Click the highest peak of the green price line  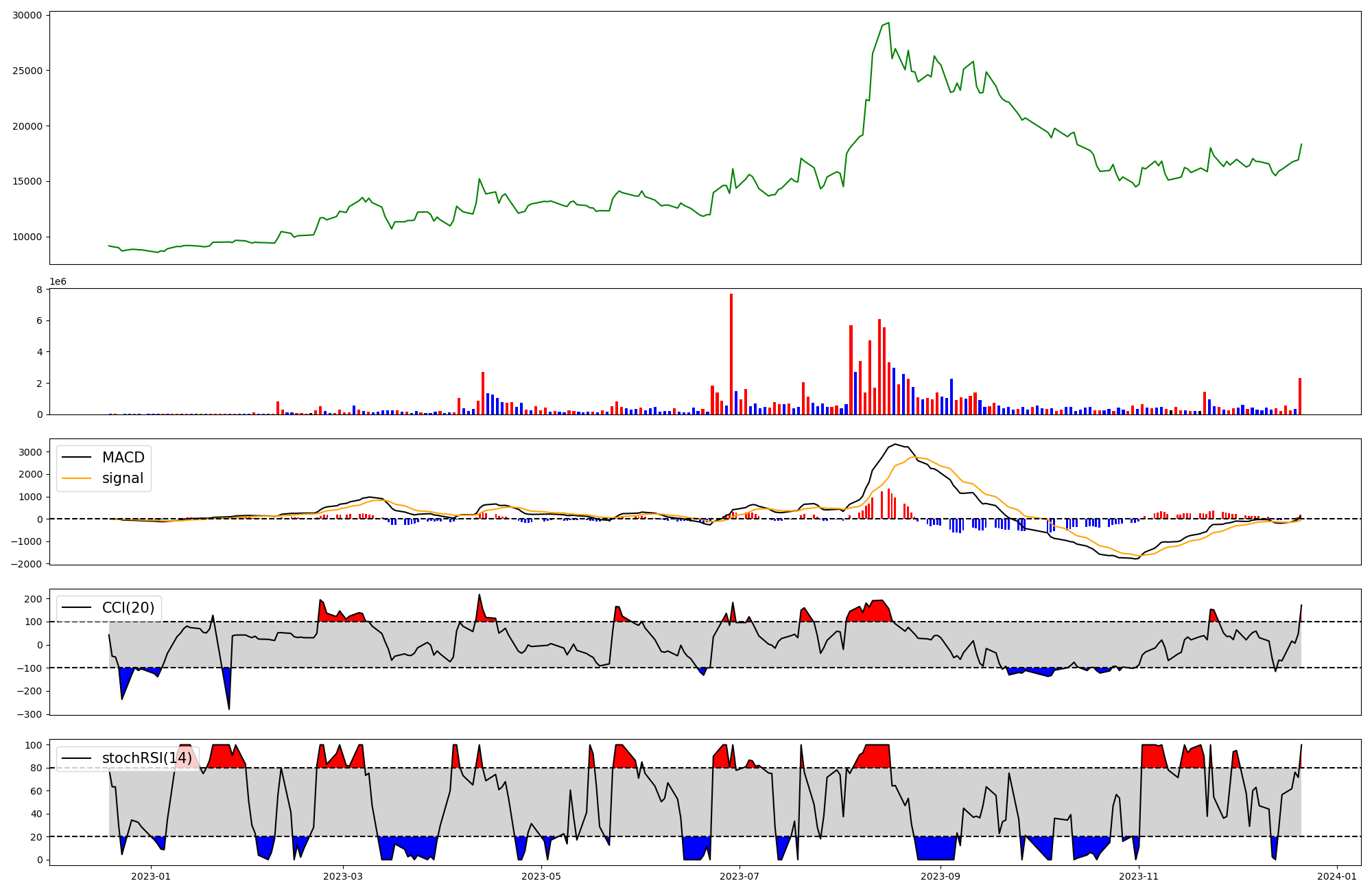[888, 23]
